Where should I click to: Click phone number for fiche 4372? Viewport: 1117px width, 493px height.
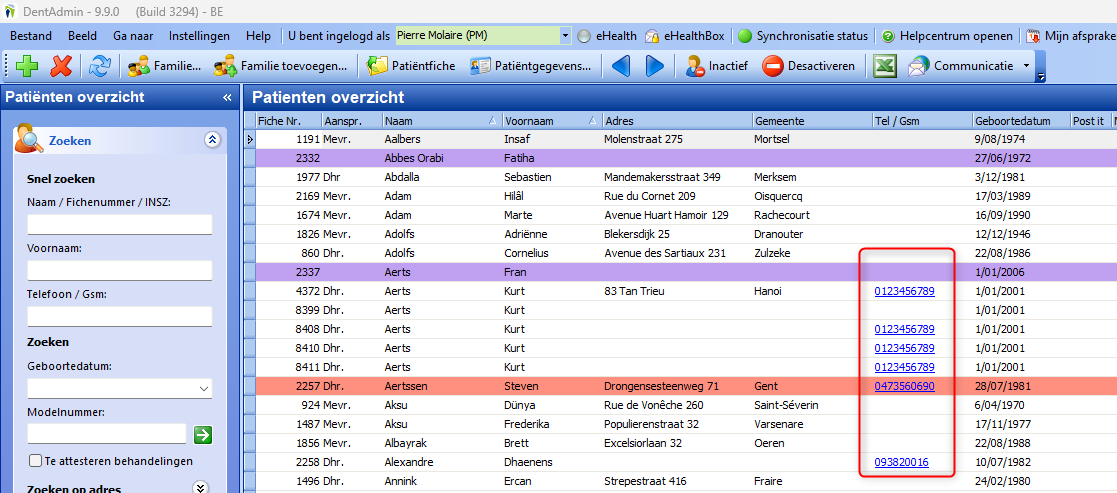pyautogui.click(x=904, y=291)
